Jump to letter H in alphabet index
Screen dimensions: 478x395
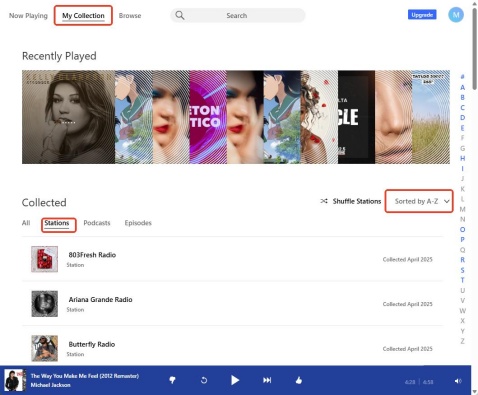coord(462,158)
